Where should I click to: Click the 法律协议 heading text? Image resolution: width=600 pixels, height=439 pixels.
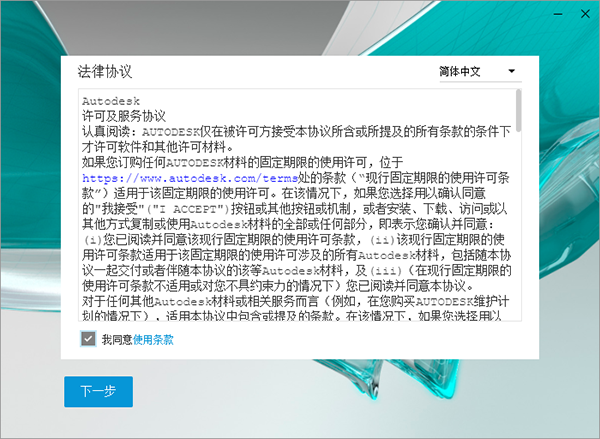(x=105, y=72)
